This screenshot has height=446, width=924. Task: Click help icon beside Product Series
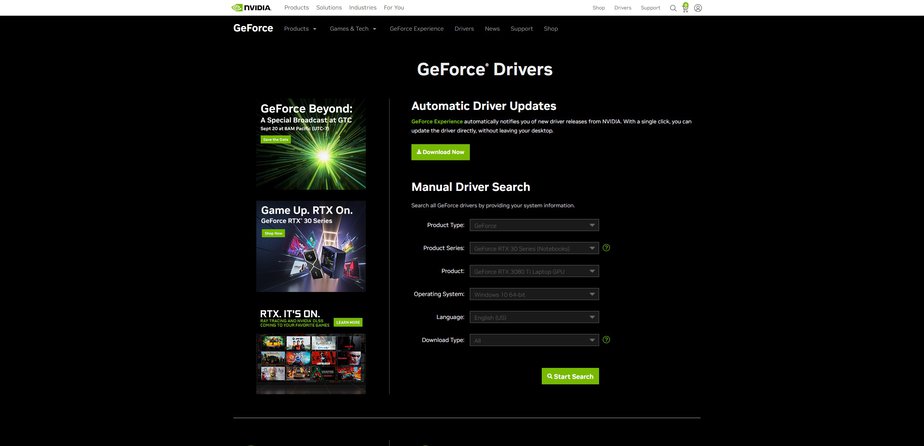pyautogui.click(x=606, y=248)
